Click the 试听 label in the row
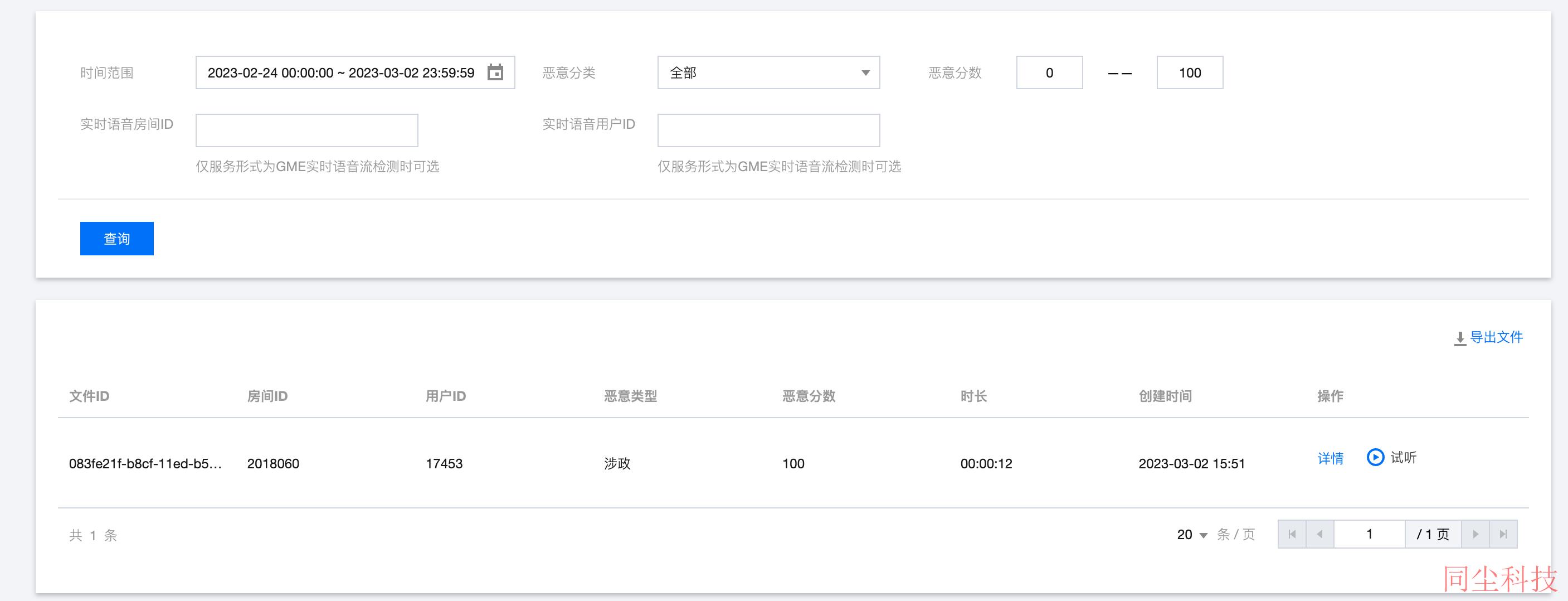This screenshot has width=1568, height=601. (1403, 457)
